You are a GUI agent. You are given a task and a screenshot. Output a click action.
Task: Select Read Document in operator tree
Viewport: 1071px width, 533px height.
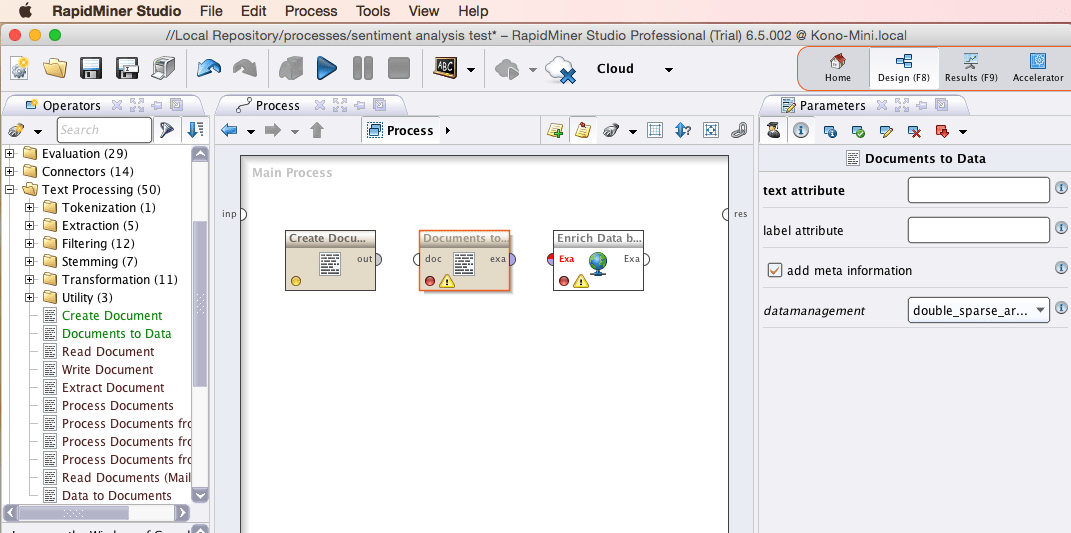point(108,351)
